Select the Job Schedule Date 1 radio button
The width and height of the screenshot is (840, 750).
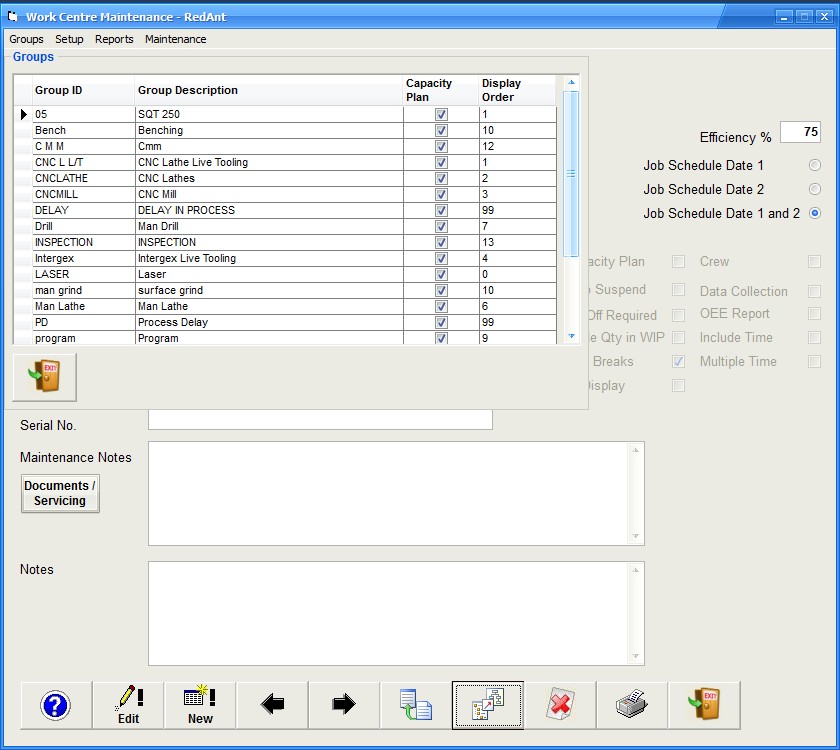815,165
